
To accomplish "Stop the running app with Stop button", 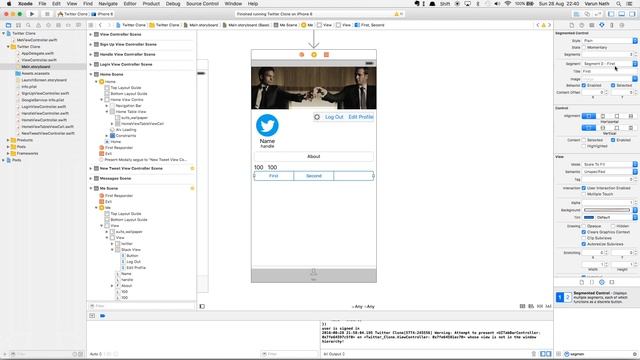I will coord(47,14).
